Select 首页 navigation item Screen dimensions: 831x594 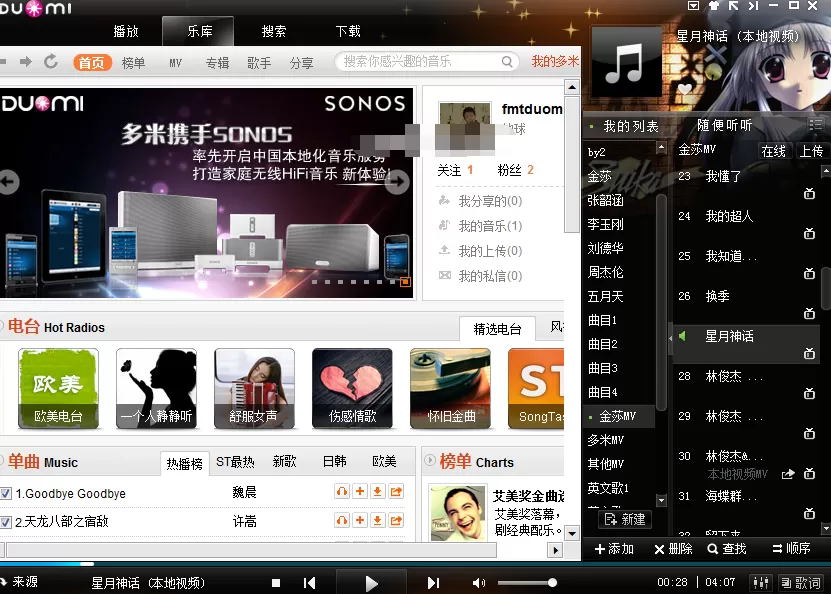92,63
